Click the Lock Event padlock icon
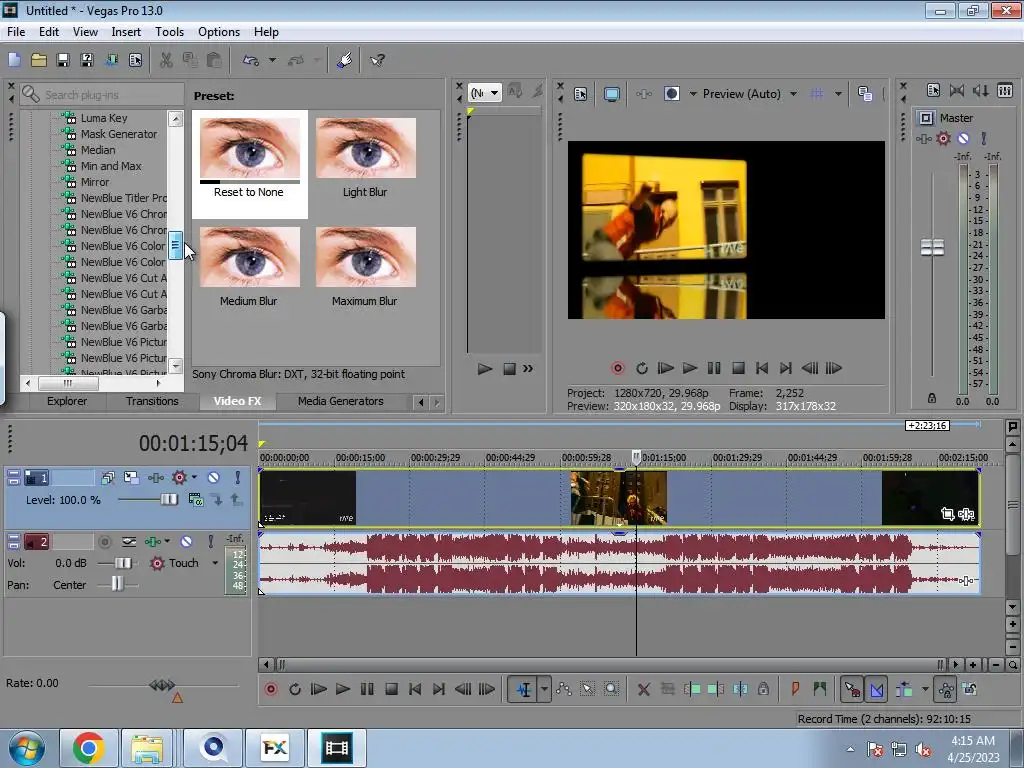This screenshot has width=1024, height=768. [763, 689]
